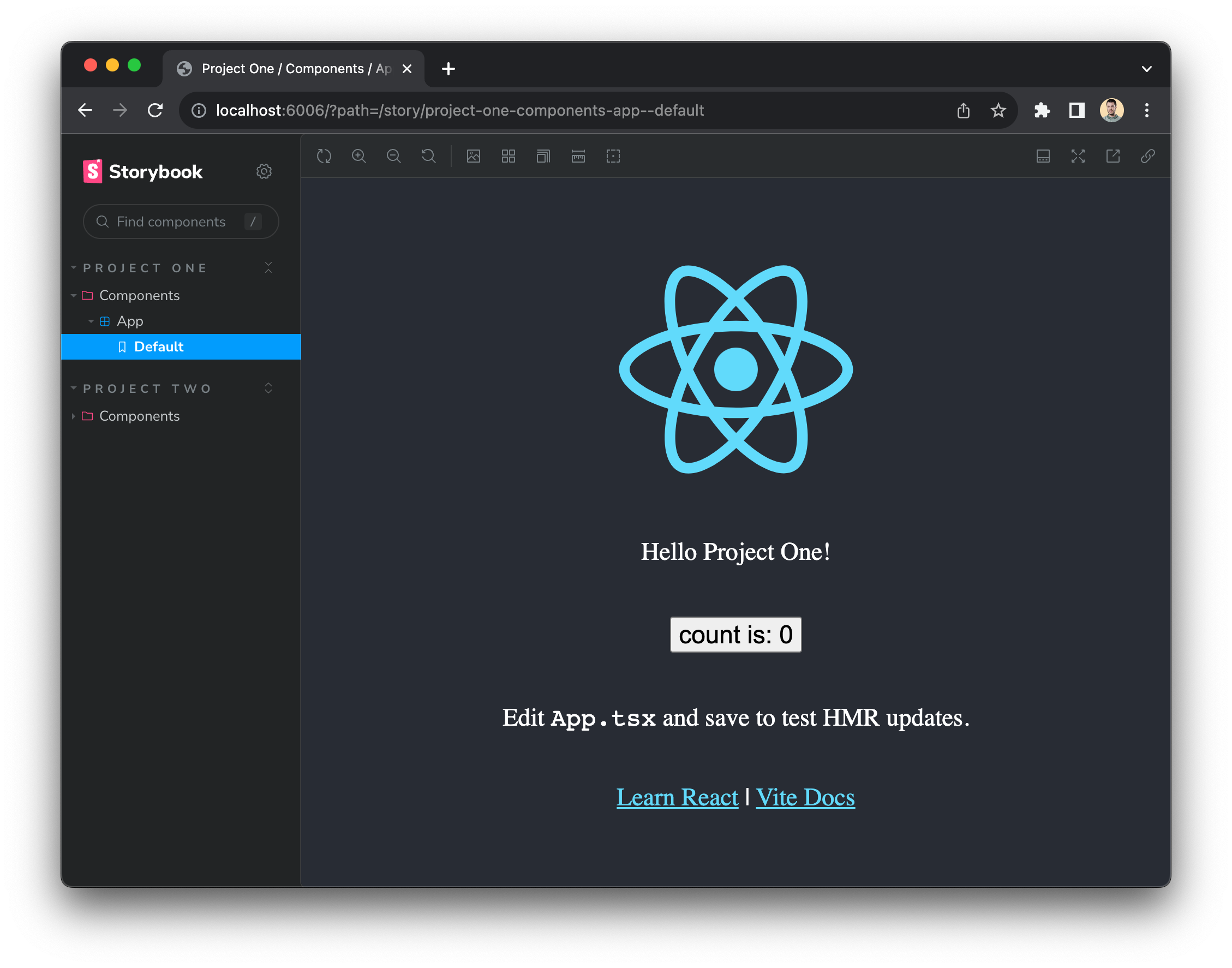The height and width of the screenshot is (968, 1232).
Task: Open the Chrome profile avatar
Action: tap(1112, 110)
